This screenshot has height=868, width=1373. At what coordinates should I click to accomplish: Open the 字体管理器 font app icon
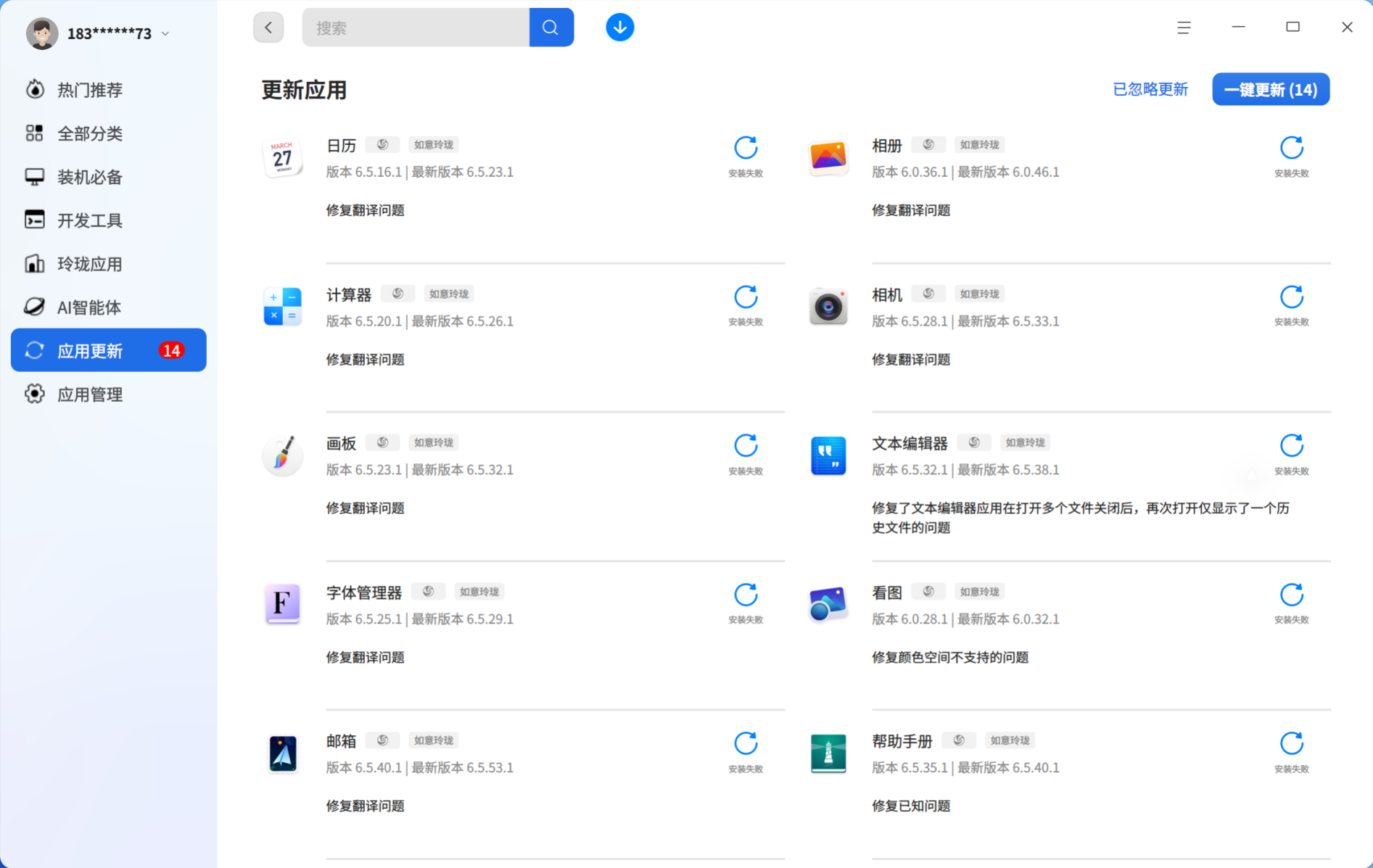[282, 604]
